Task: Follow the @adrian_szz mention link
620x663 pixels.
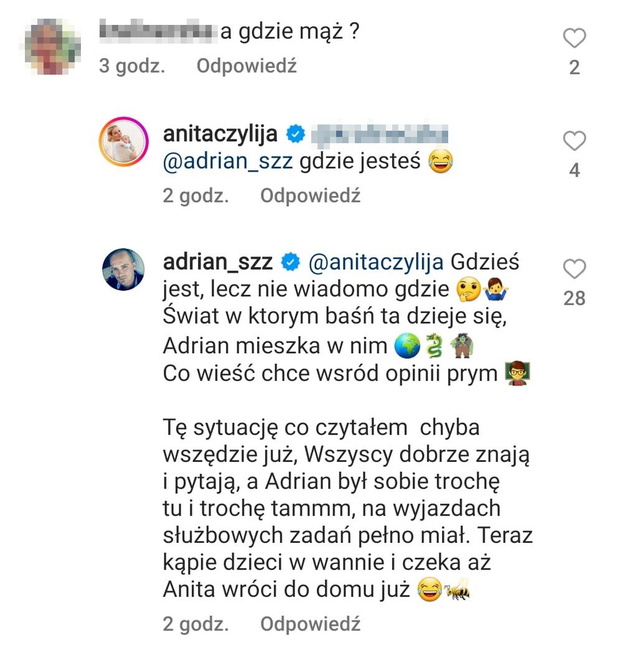Action: pyautogui.click(x=228, y=161)
